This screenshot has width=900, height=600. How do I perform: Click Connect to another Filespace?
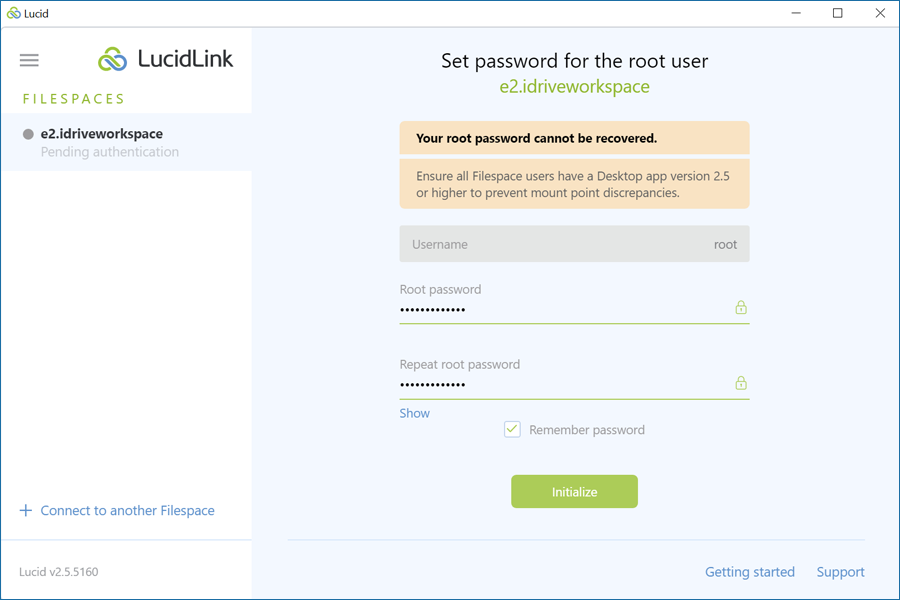[127, 510]
